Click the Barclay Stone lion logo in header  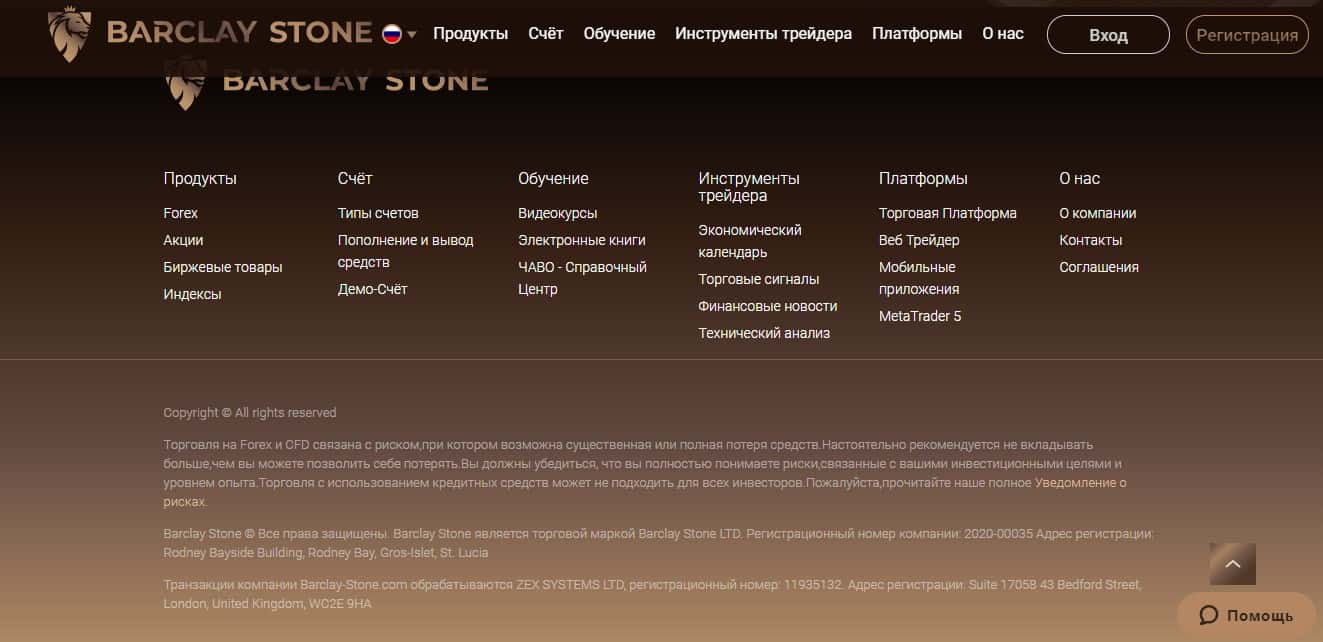coord(210,33)
